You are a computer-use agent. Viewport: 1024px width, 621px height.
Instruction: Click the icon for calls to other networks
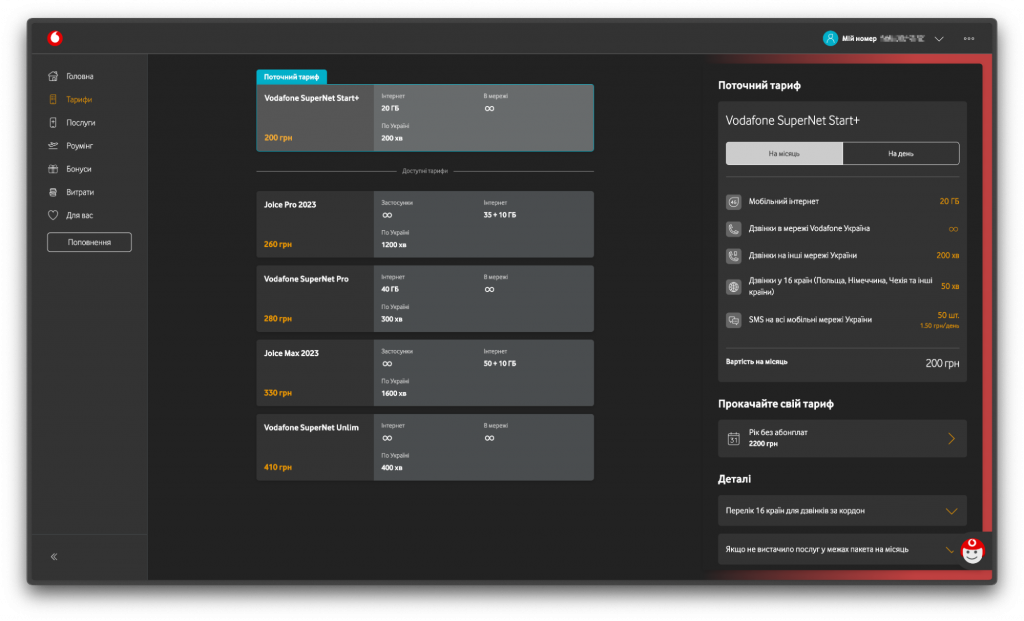click(734, 256)
